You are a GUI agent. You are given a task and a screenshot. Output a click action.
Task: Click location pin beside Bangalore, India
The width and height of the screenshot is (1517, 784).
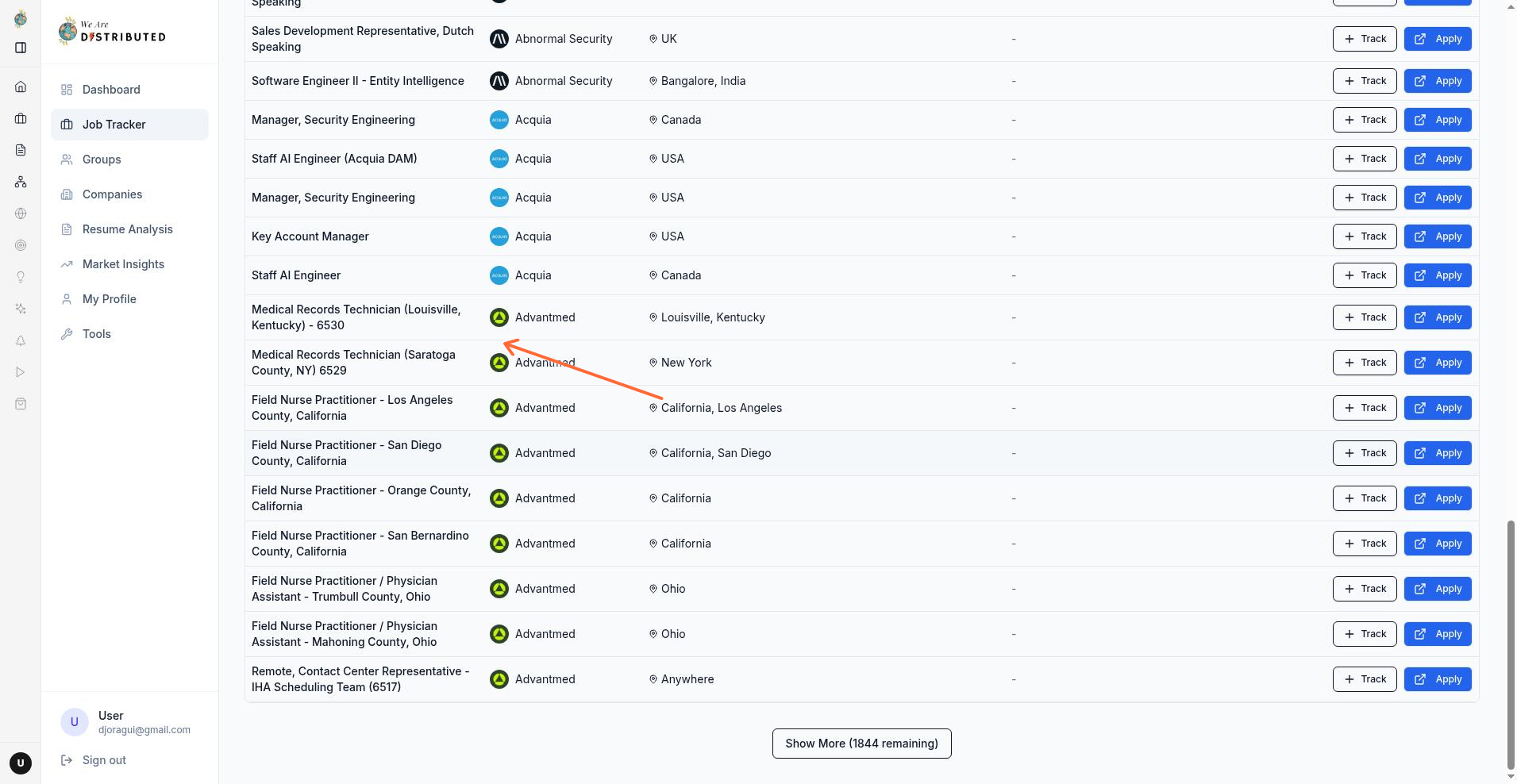tap(653, 81)
